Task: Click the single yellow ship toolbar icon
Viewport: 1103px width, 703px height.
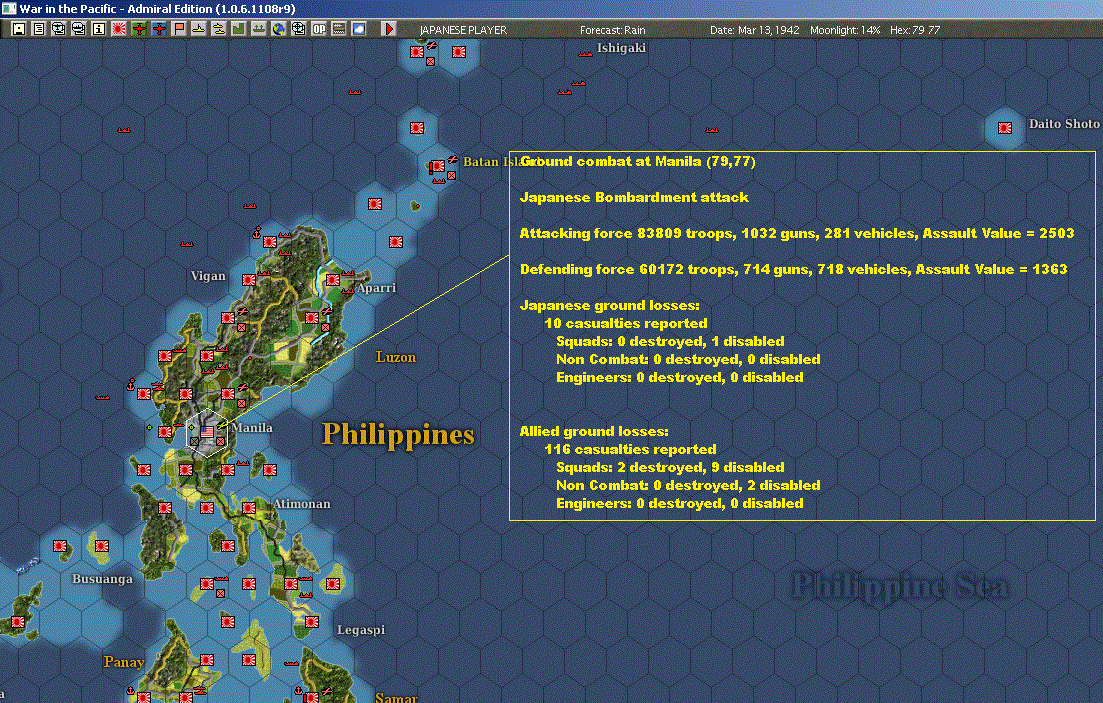Action: click(x=199, y=29)
